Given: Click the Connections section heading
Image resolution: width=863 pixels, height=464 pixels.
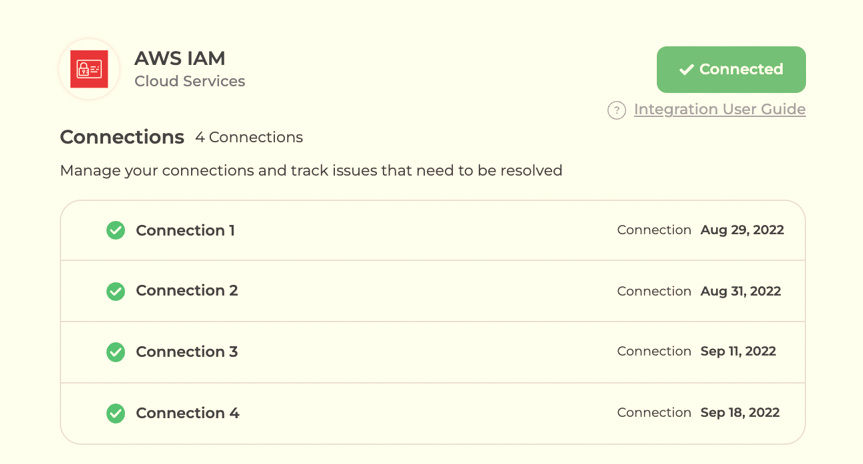Looking at the screenshot, I should click(x=122, y=137).
